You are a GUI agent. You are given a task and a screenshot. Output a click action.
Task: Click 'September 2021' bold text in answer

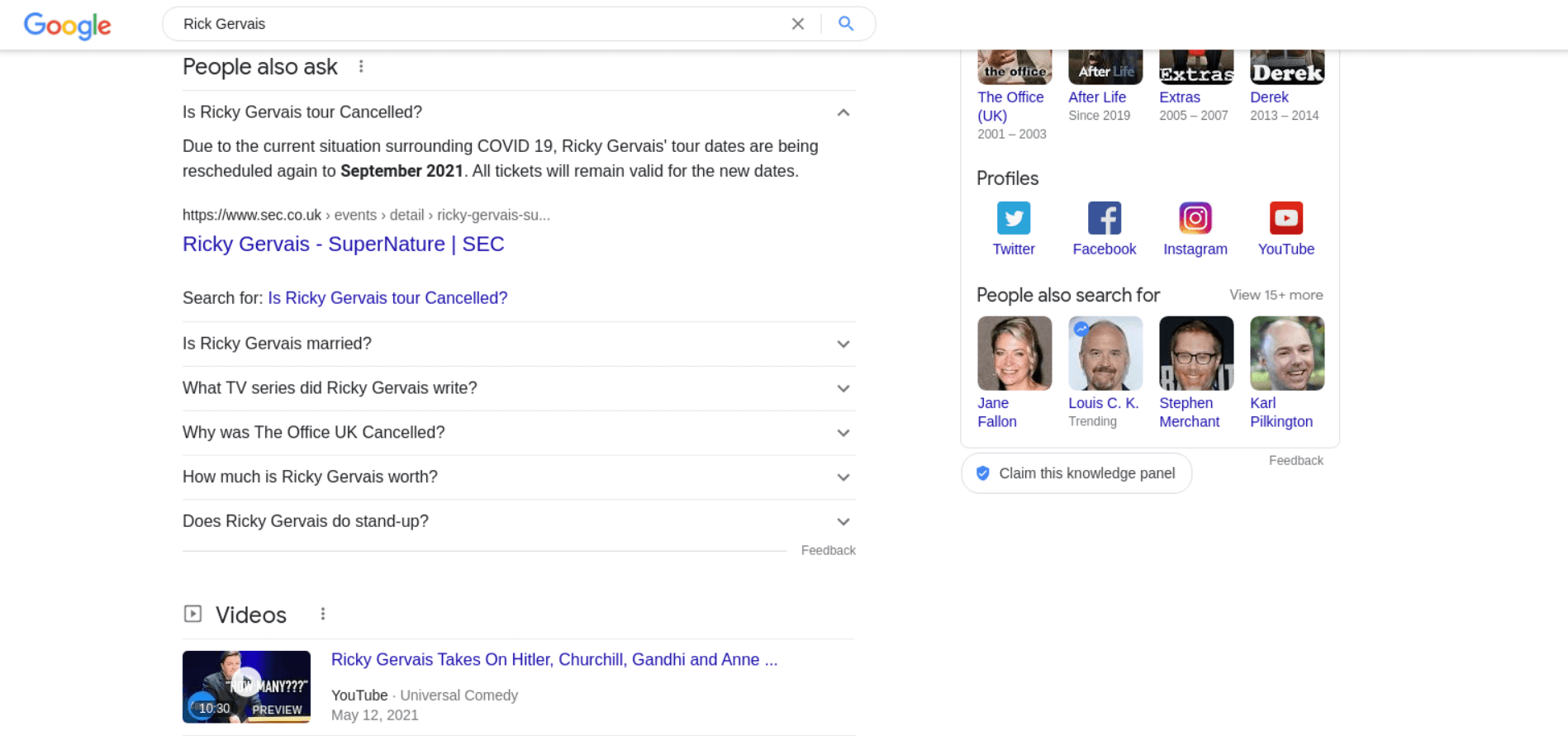(x=402, y=171)
